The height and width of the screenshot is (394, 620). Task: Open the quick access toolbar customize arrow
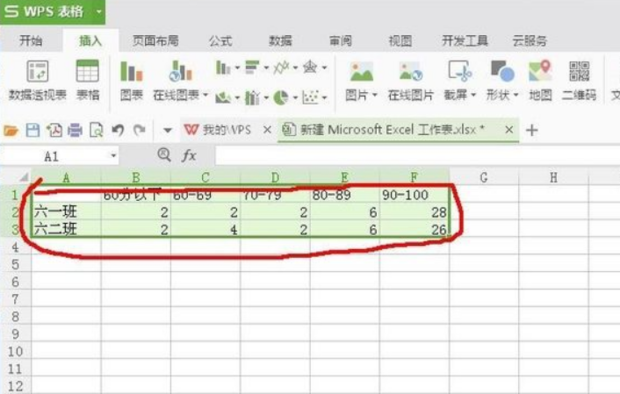tap(168, 130)
